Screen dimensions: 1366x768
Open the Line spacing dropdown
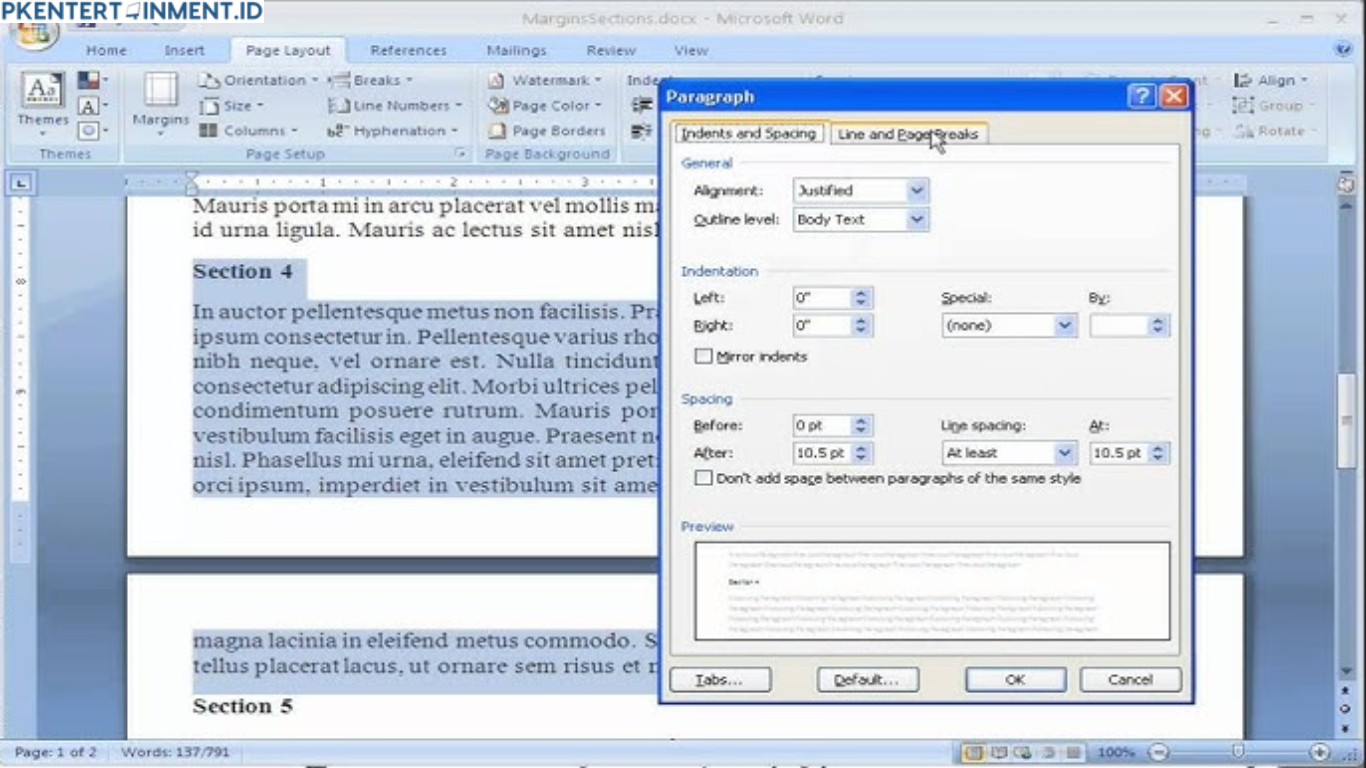1065,452
